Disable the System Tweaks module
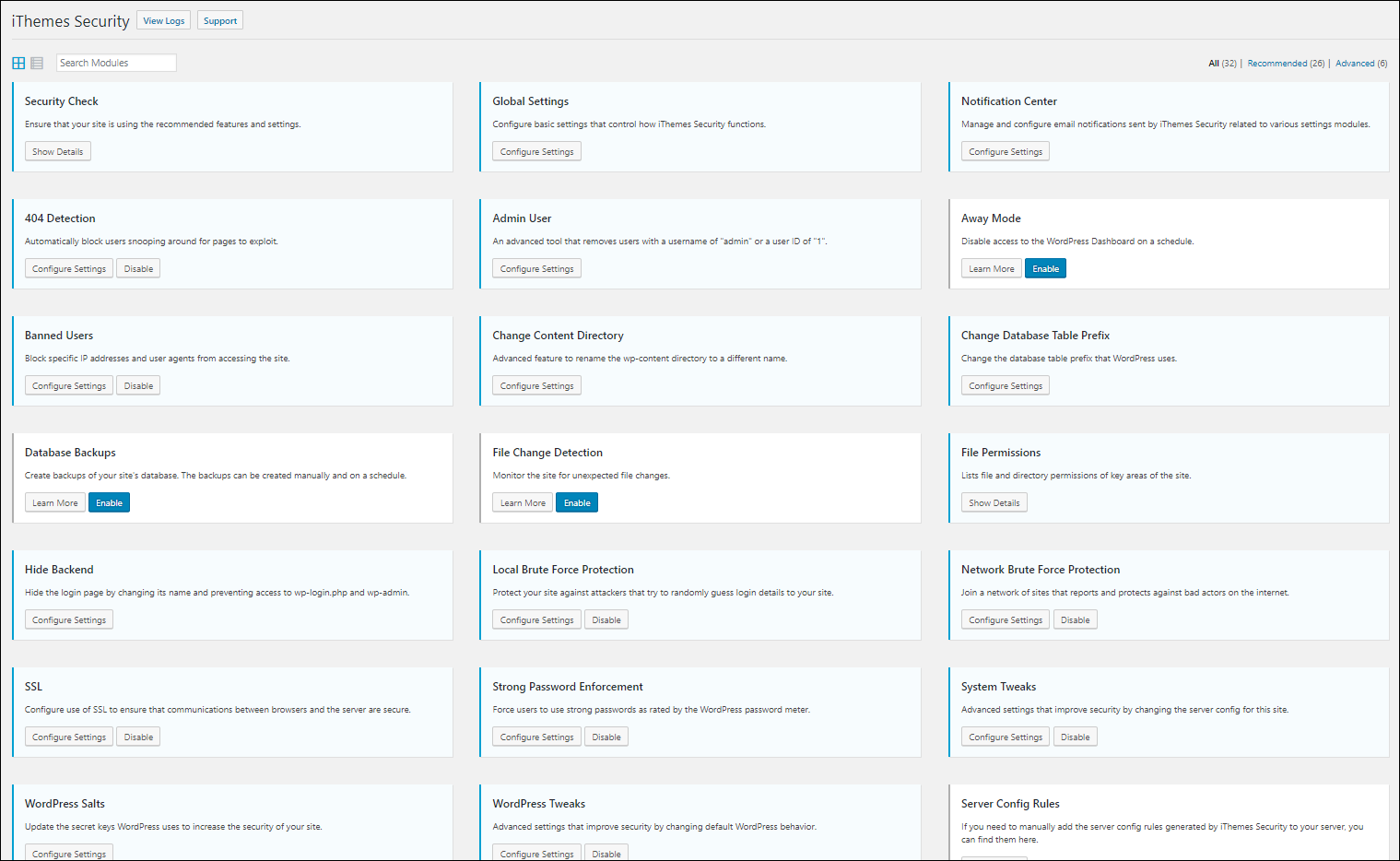1400x861 pixels. 1075,737
